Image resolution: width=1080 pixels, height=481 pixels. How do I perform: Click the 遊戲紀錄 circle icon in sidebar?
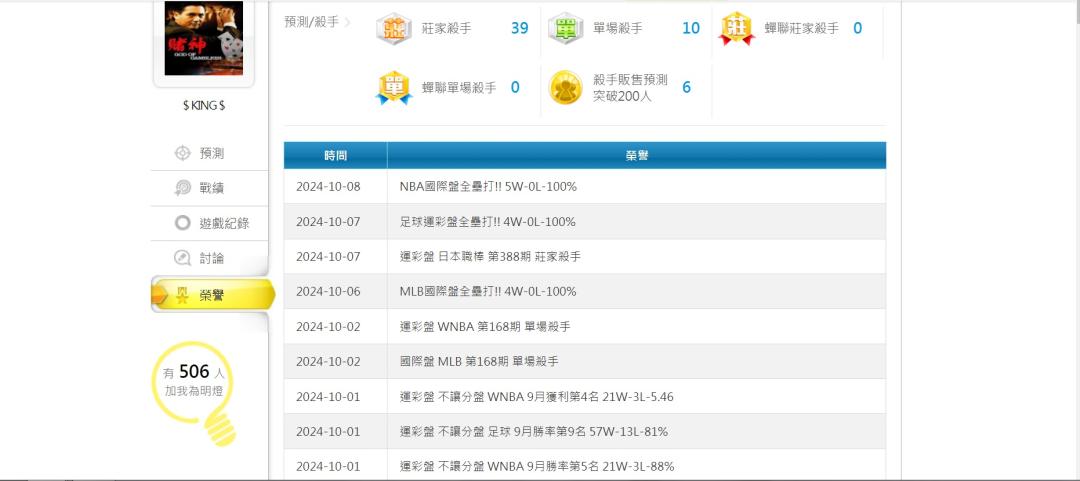pyautogui.click(x=182, y=223)
